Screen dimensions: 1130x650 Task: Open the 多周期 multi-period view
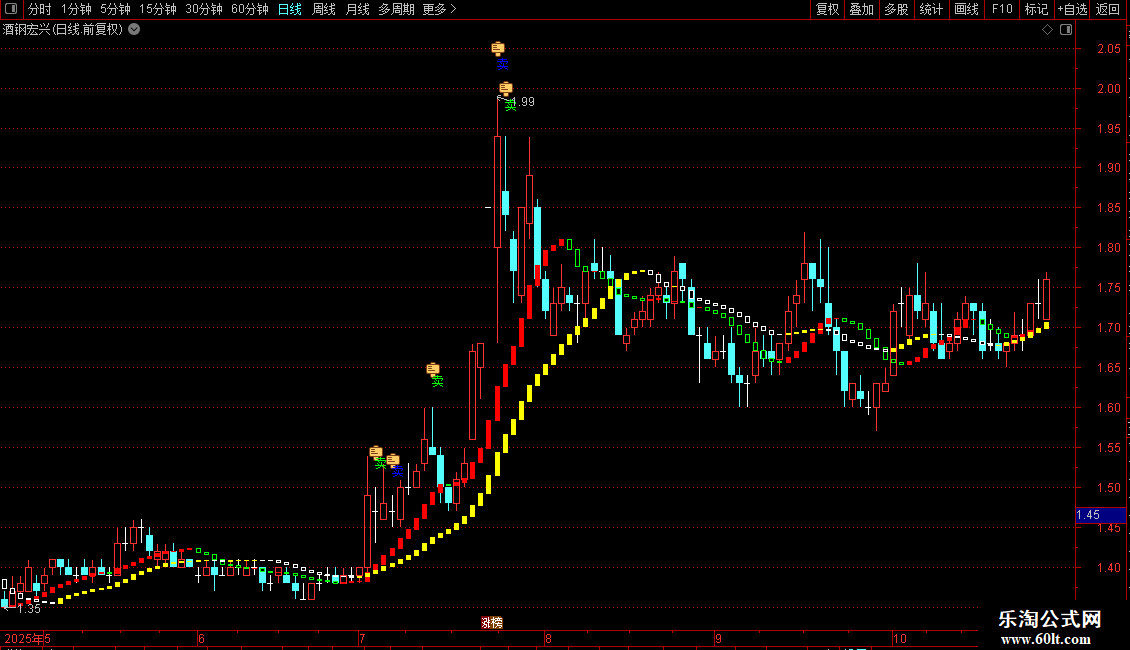396,9
